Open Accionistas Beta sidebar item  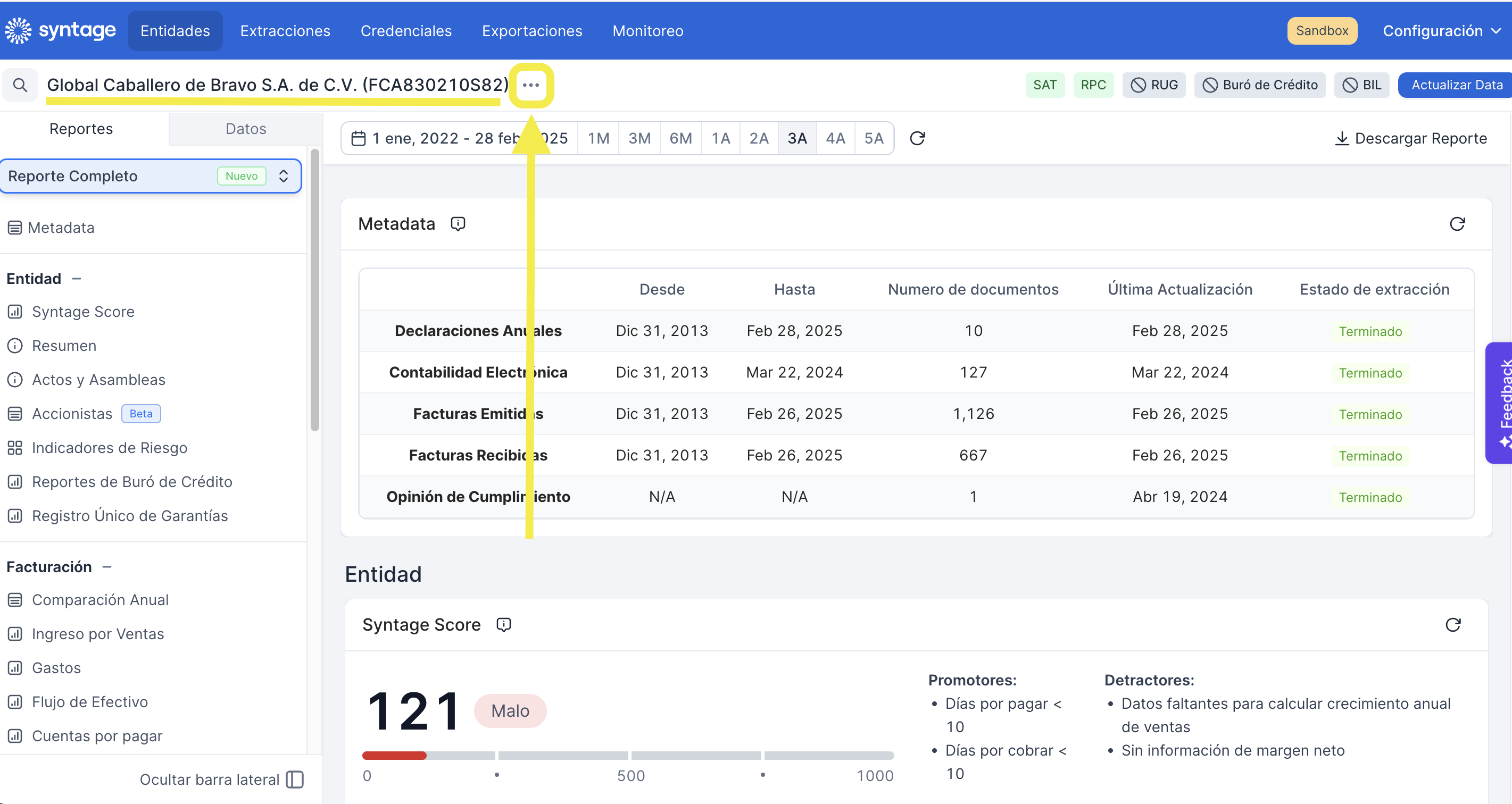pyautogui.click(x=84, y=414)
